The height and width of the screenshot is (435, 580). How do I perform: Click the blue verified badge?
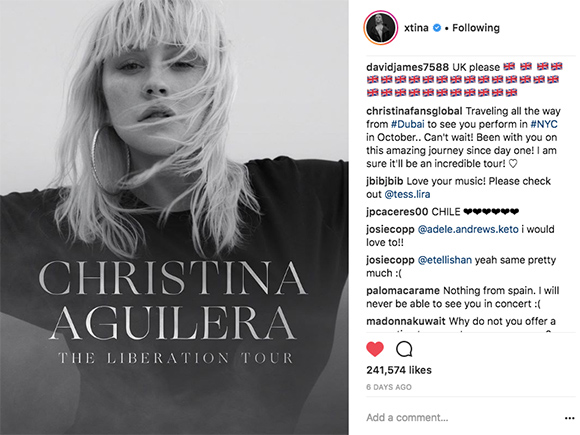click(x=437, y=28)
